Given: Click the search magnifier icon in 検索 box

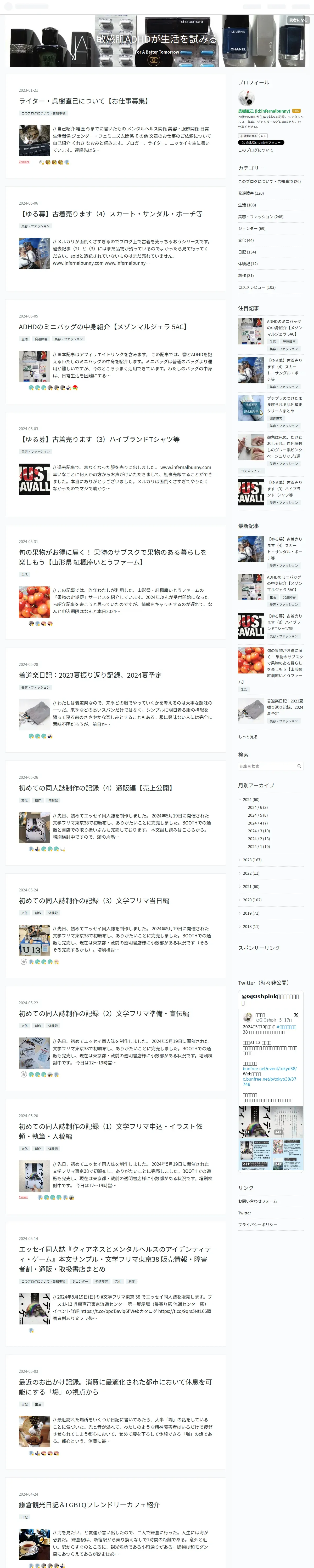Looking at the screenshot, I should pos(299,766).
